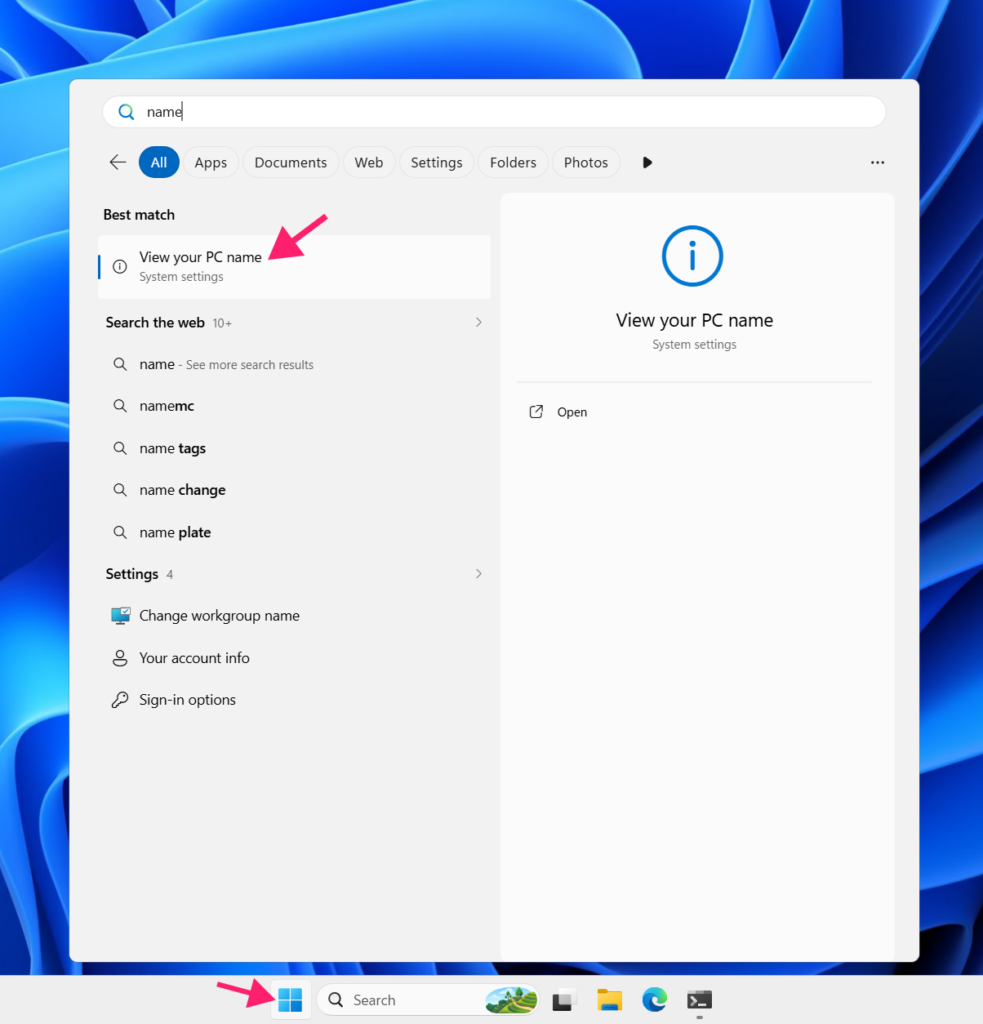
Task: Select the name plate web suggestion
Action: tap(294, 532)
